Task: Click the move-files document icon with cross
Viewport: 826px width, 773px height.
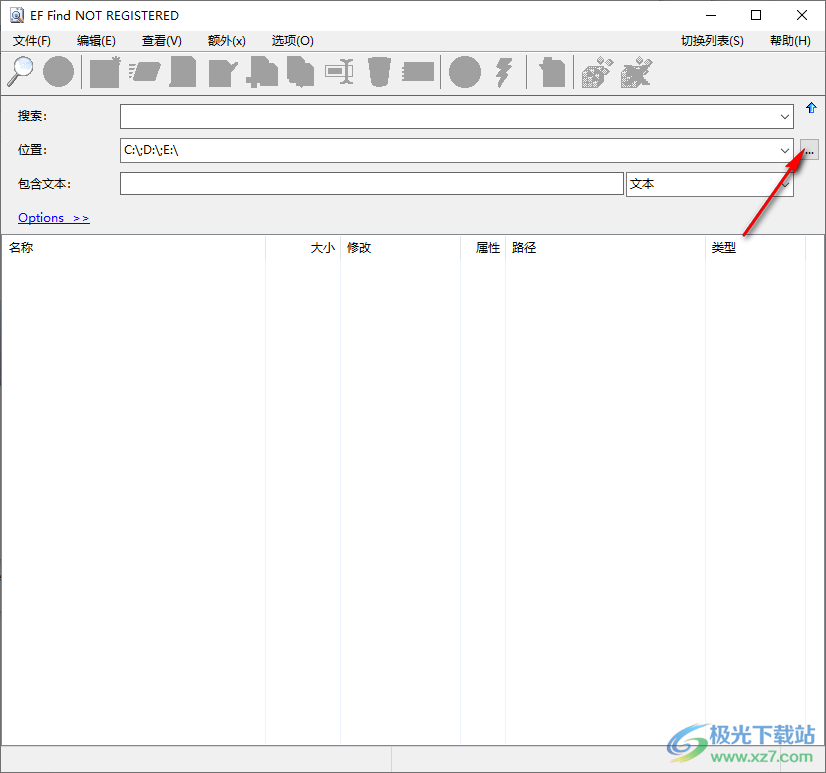Action: pos(262,72)
